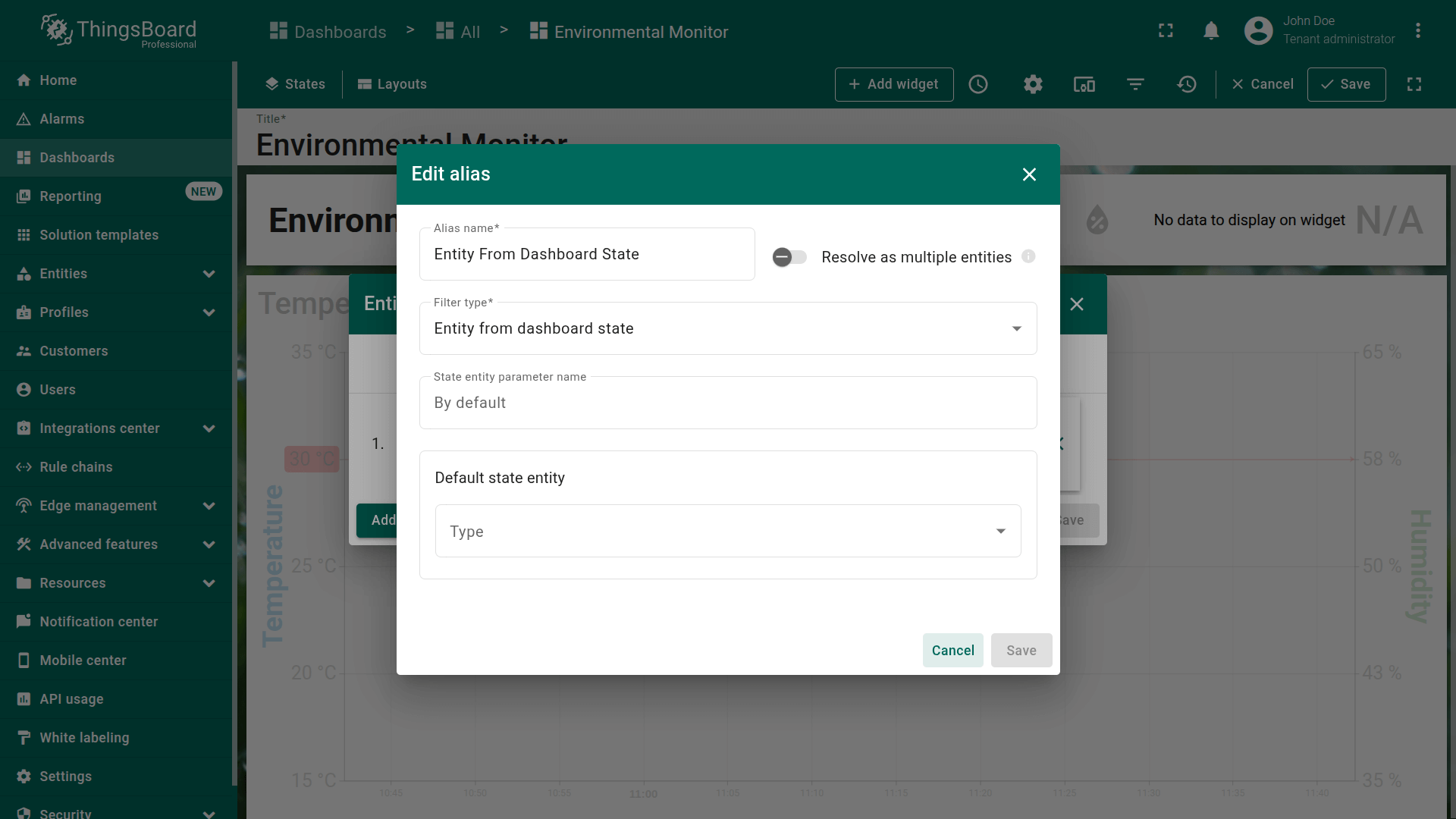Toggle Resolve as multiple entities switch
Image resolution: width=1456 pixels, height=819 pixels.
[789, 257]
